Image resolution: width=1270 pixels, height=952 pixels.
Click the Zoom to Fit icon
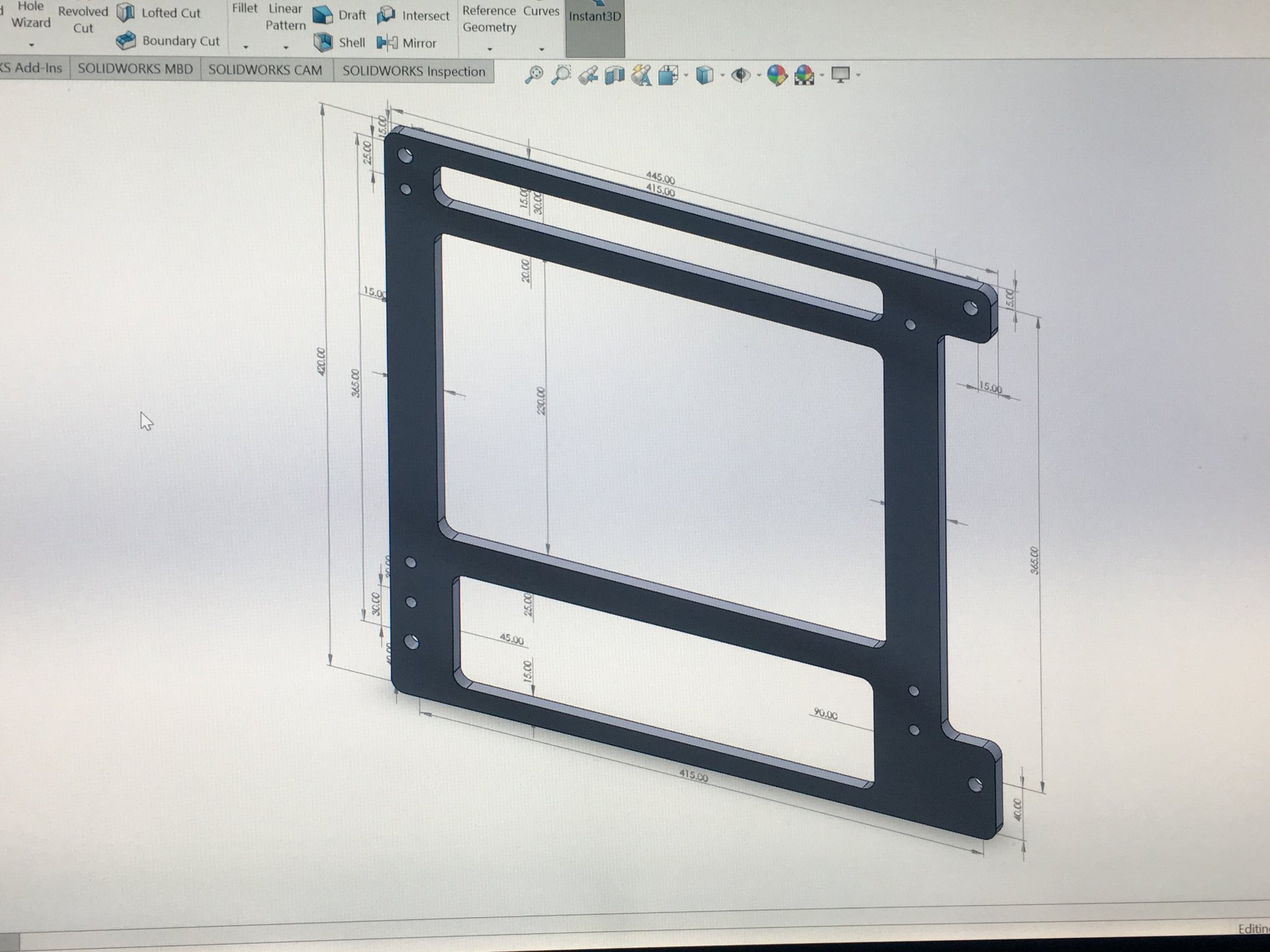coord(534,75)
